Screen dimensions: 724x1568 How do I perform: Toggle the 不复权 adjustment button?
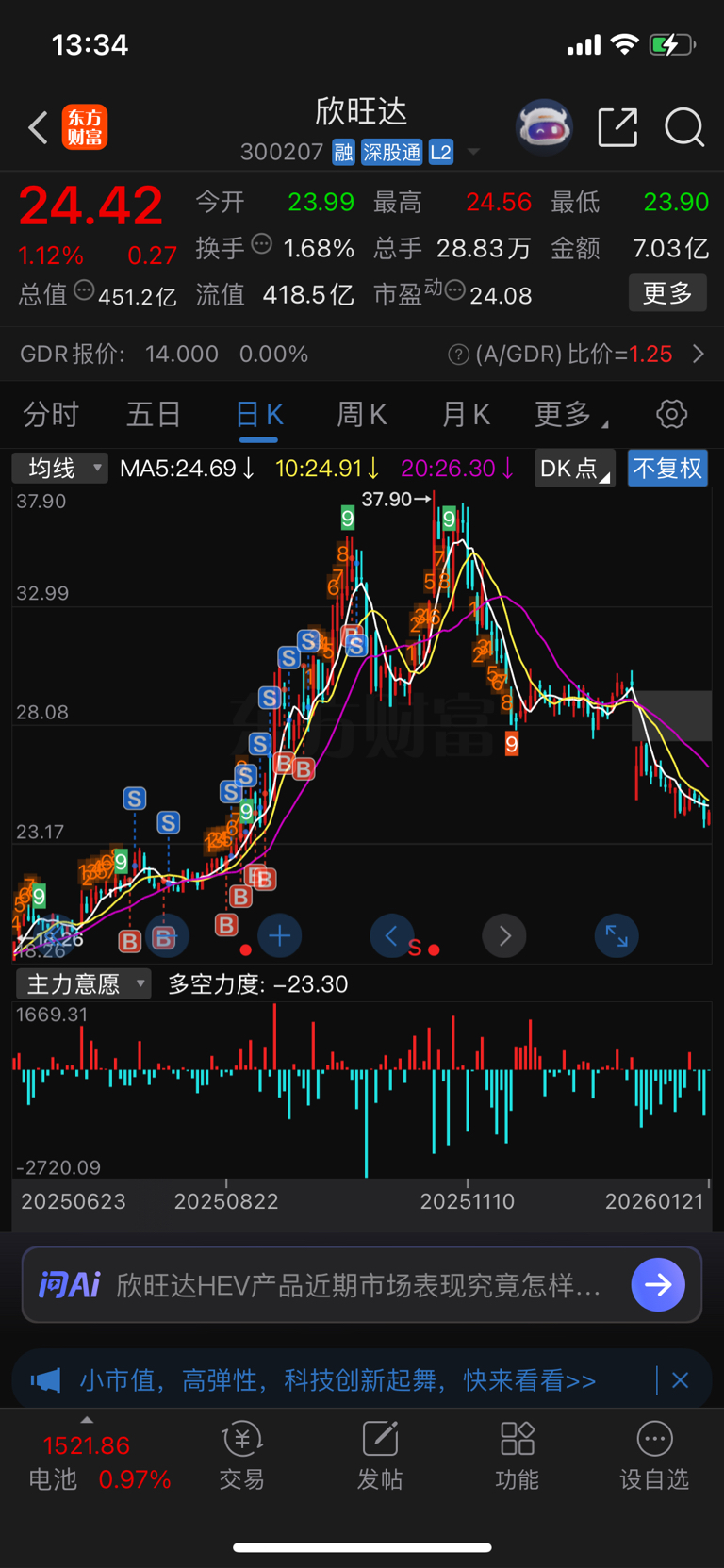tap(667, 469)
